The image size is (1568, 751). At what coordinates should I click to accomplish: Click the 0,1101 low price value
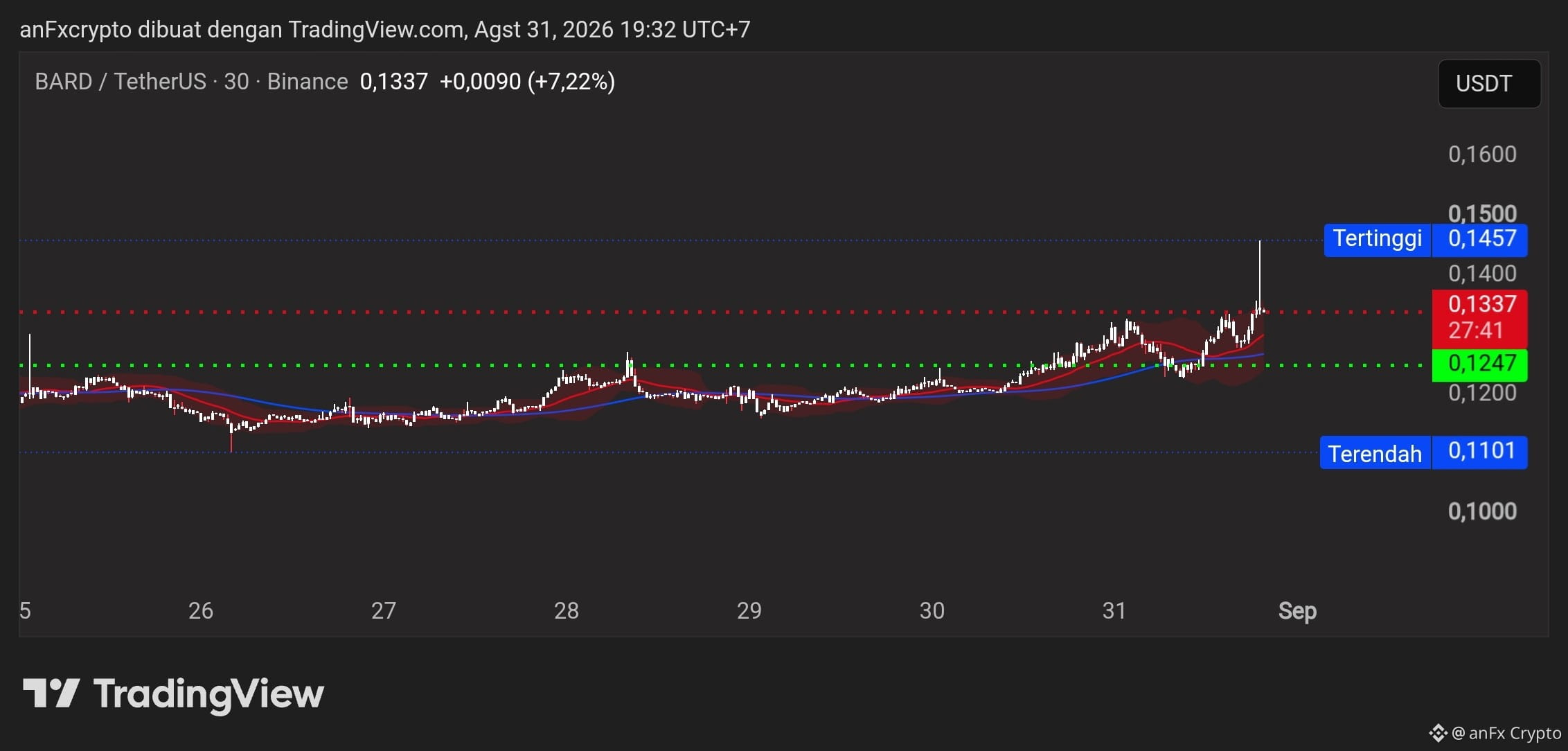coord(1480,452)
